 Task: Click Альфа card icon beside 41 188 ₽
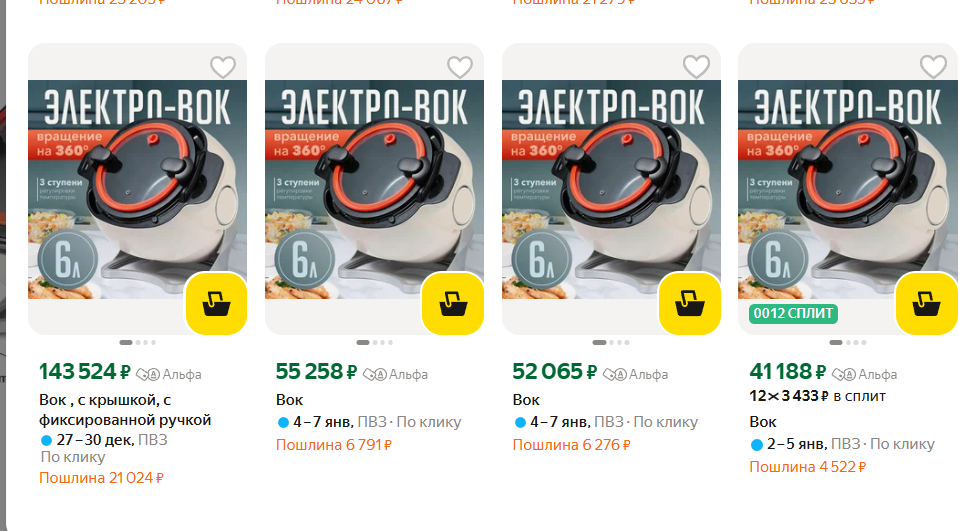click(844, 374)
